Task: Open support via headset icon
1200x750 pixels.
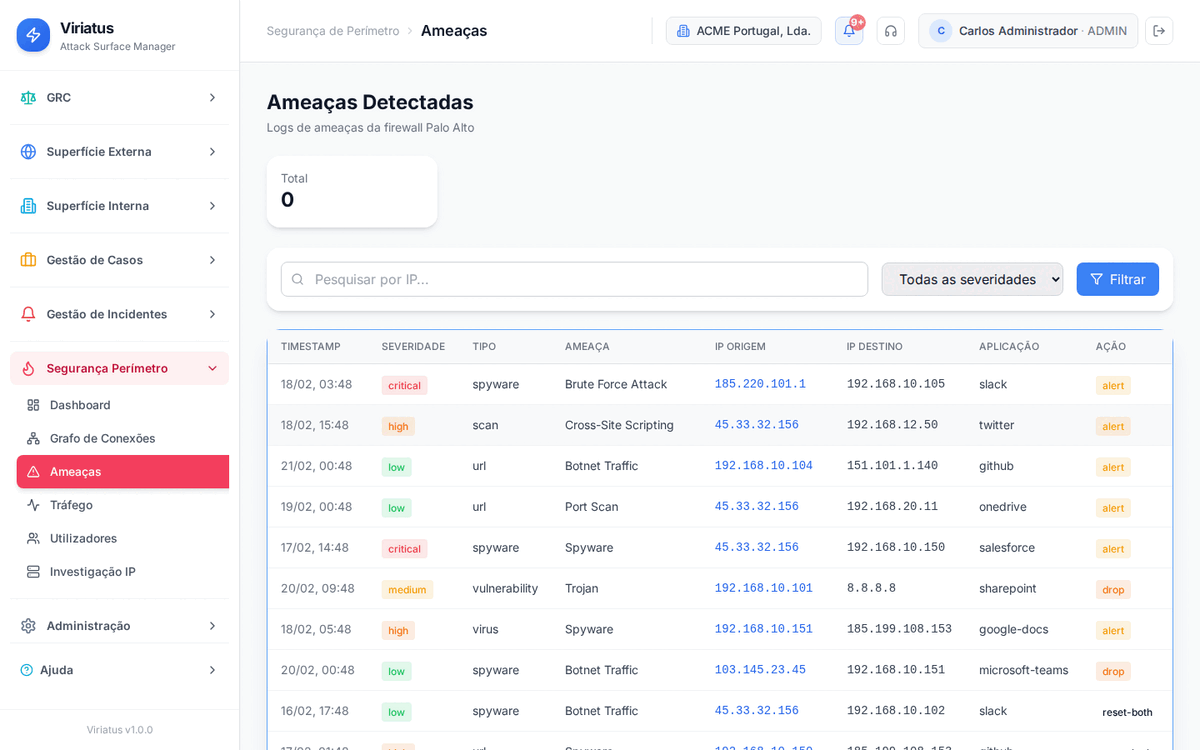Action: point(890,31)
